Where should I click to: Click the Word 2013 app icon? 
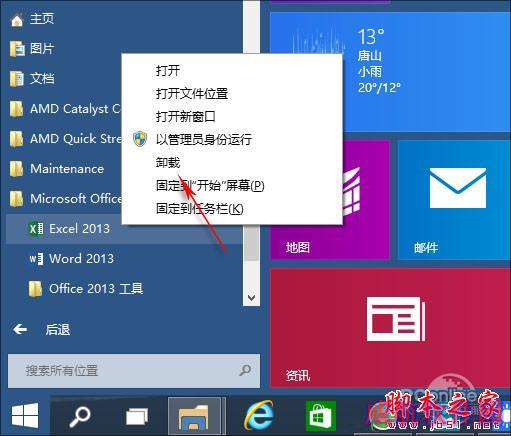tap(36, 259)
